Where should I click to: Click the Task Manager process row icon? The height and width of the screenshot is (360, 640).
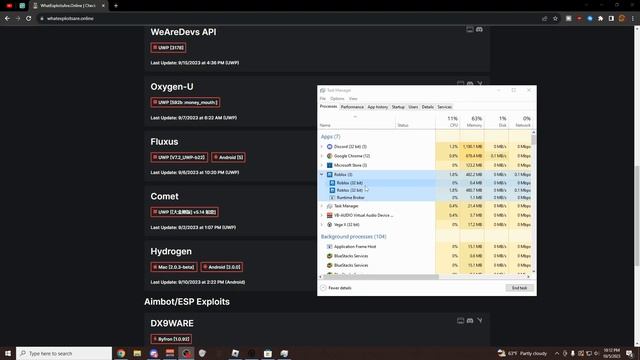pyautogui.click(x=329, y=206)
